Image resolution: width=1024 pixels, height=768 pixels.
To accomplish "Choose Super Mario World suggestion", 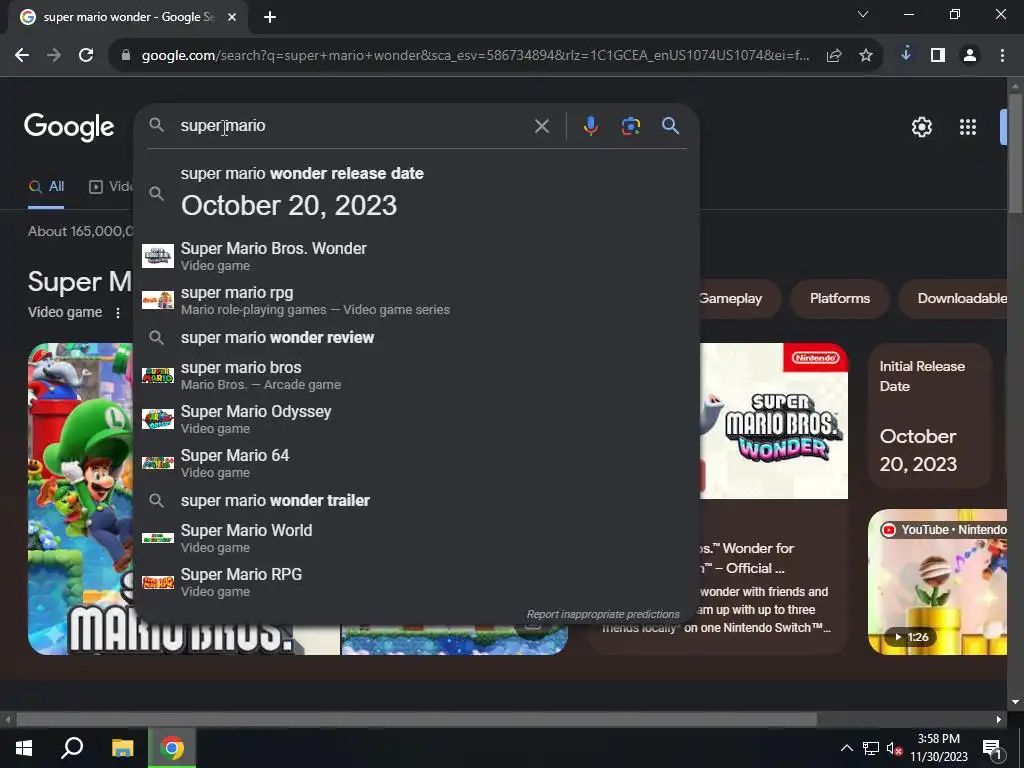I will click(417, 537).
